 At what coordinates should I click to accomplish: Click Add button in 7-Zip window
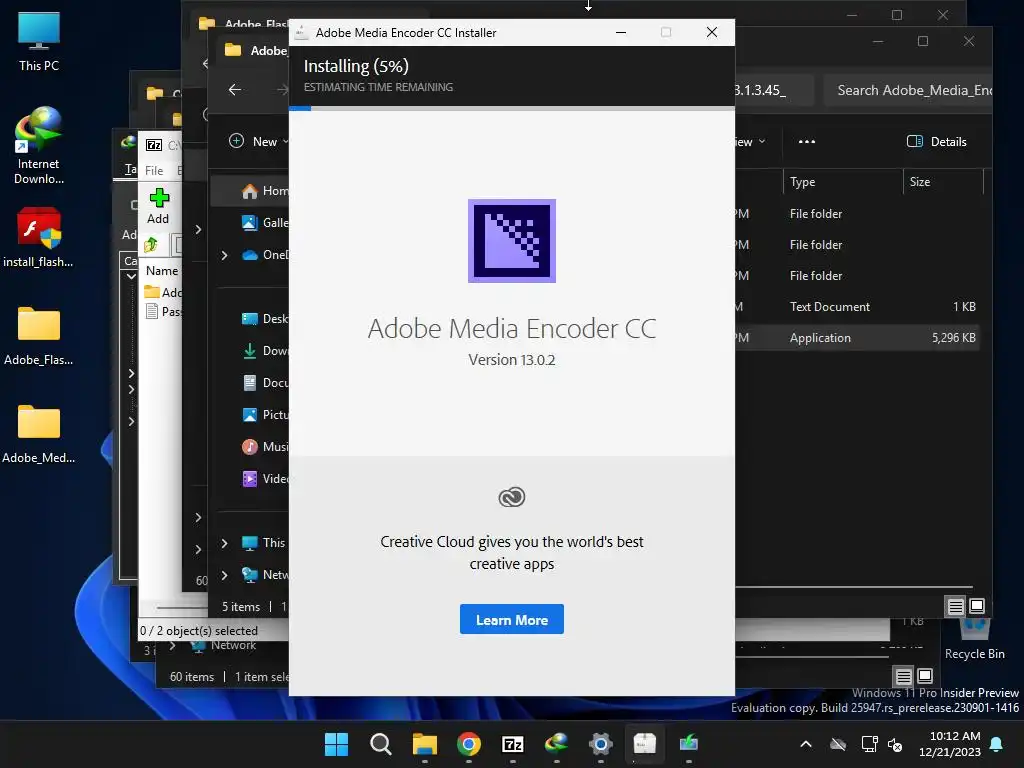tap(159, 206)
